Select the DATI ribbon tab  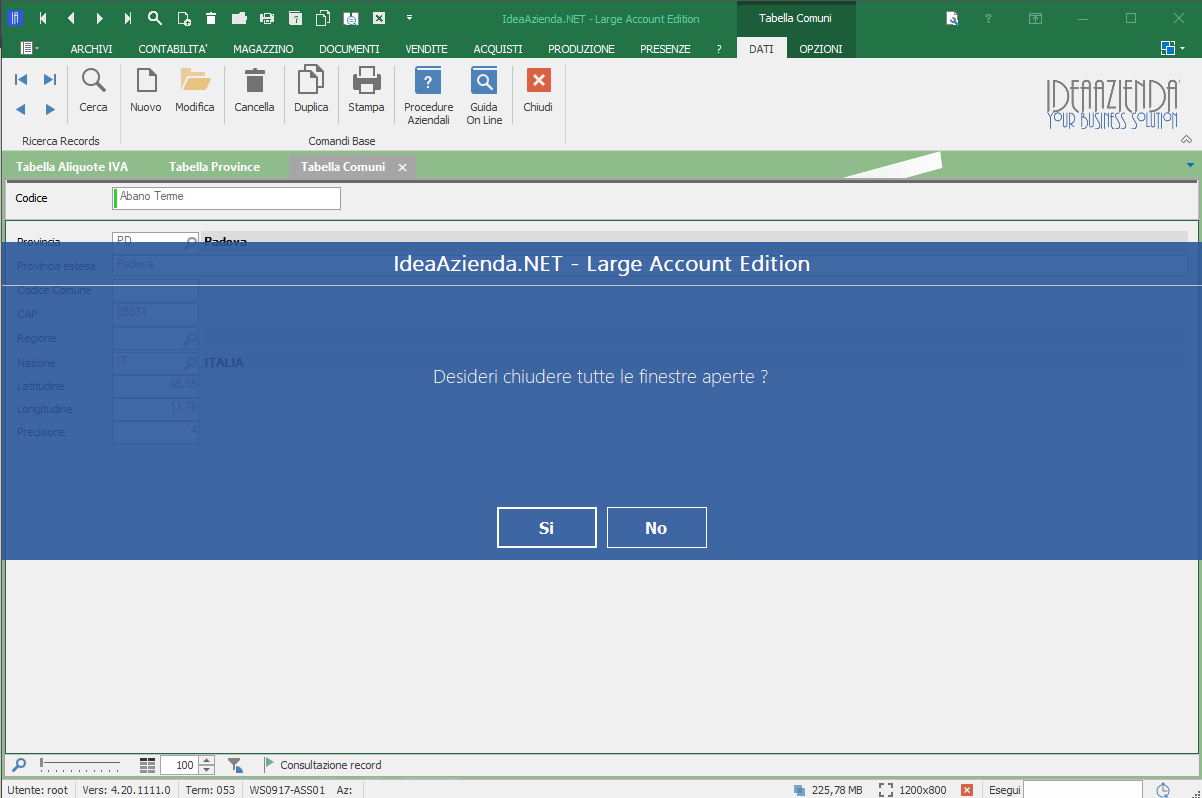pyautogui.click(x=761, y=49)
